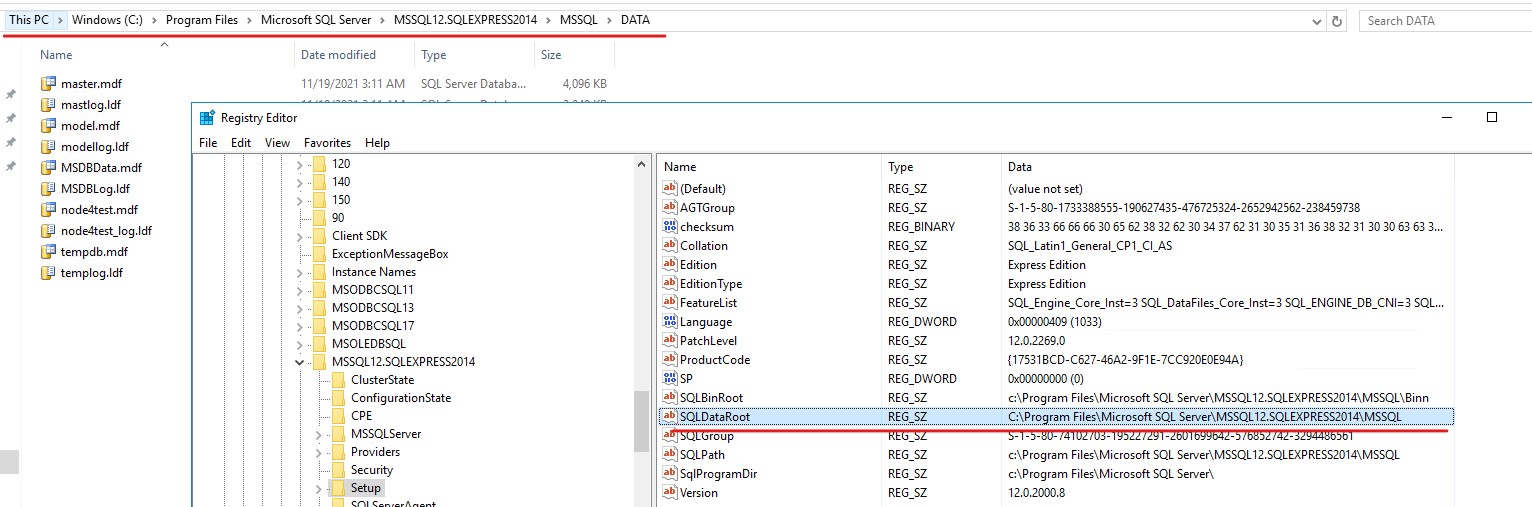Expand the MSODBCSQL11 registry key
Image resolution: width=1532 pixels, height=507 pixels.
(x=299, y=290)
